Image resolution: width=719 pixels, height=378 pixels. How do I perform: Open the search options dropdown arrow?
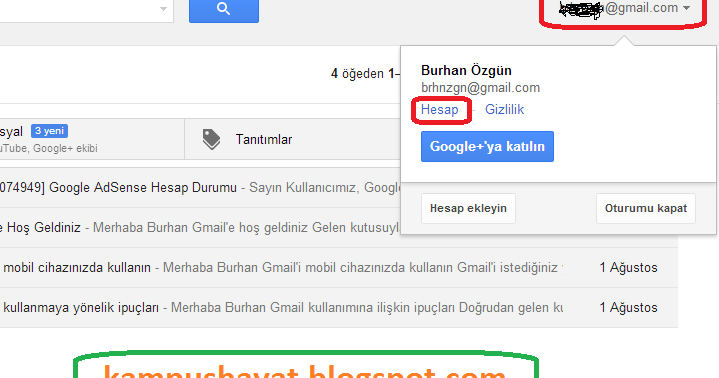(x=163, y=9)
